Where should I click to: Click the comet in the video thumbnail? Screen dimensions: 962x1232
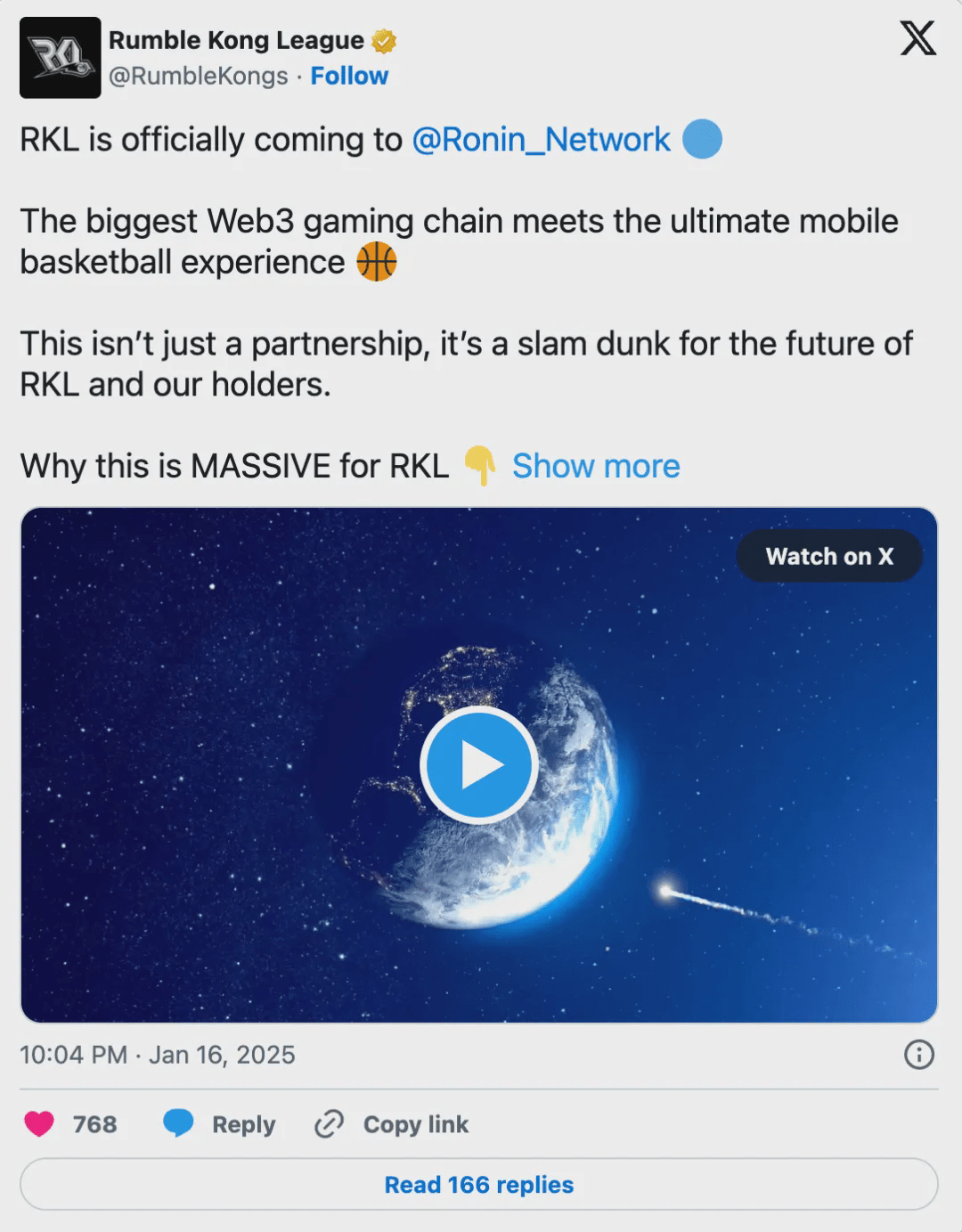[x=666, y=890]
